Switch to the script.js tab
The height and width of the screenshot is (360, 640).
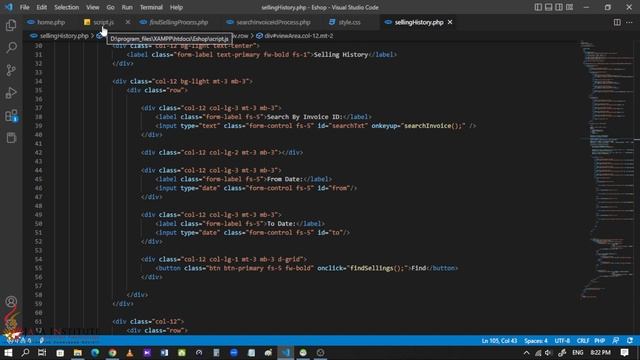click(103, 22)
